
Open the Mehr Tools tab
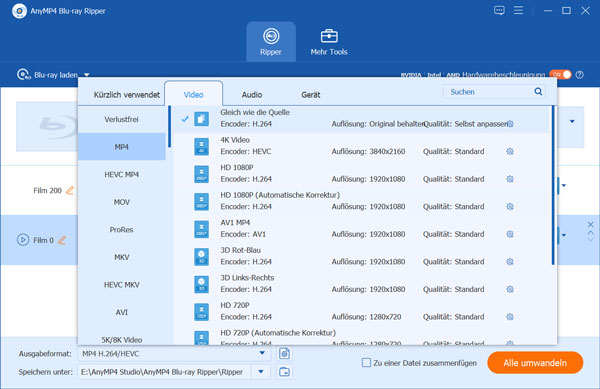point(329,42)
